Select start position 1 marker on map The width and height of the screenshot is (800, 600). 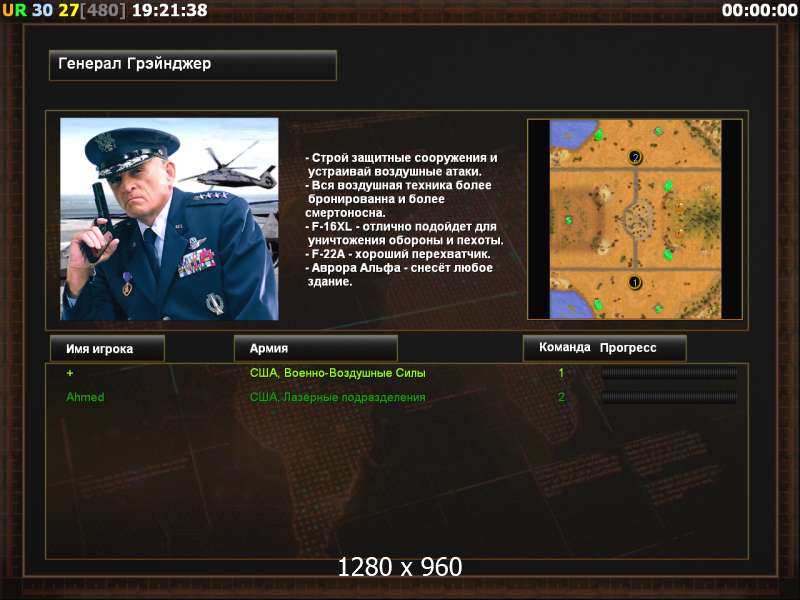pos(635,282)
